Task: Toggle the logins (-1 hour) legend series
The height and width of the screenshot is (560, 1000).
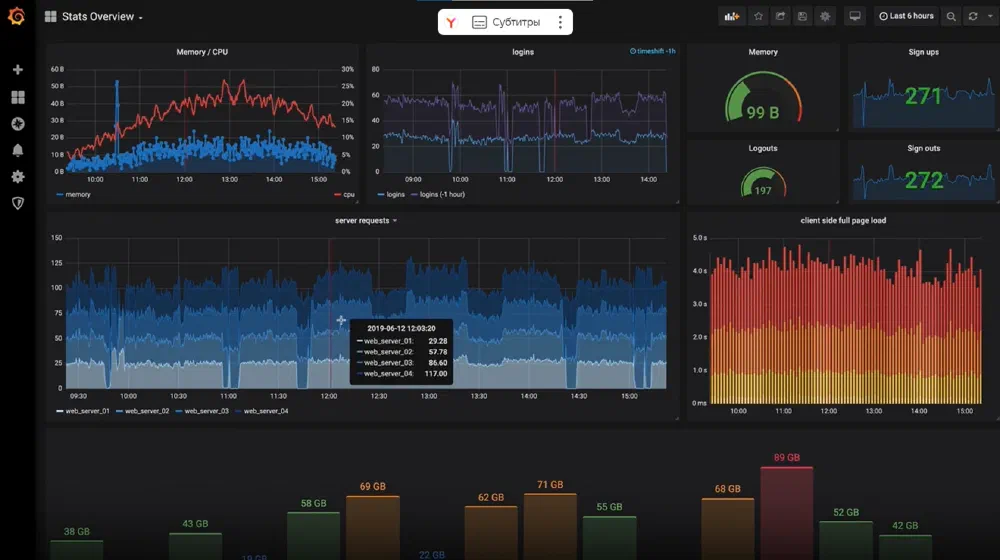Action: [x=438, y=195]
